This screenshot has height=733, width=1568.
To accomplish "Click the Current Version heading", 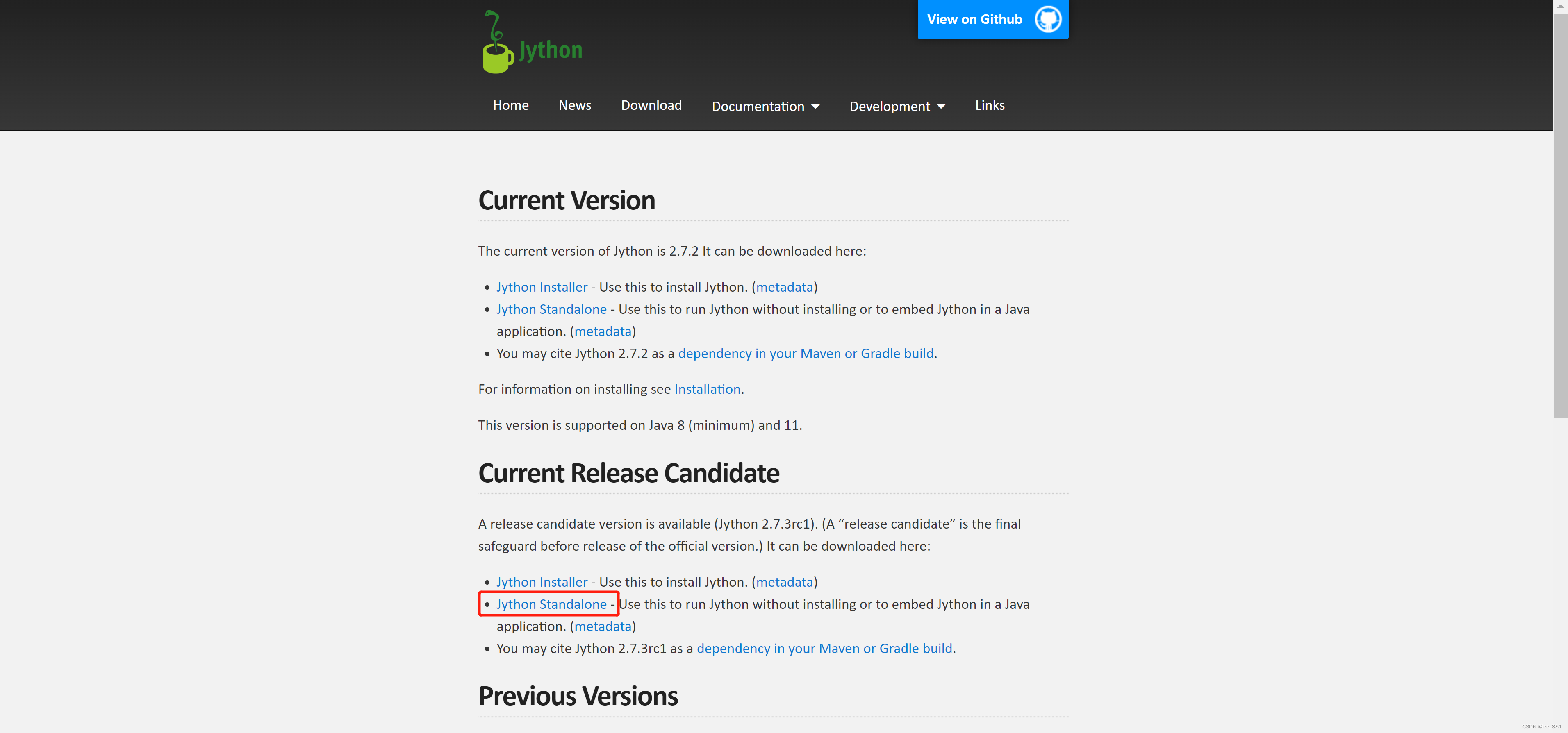I will 567,201.
